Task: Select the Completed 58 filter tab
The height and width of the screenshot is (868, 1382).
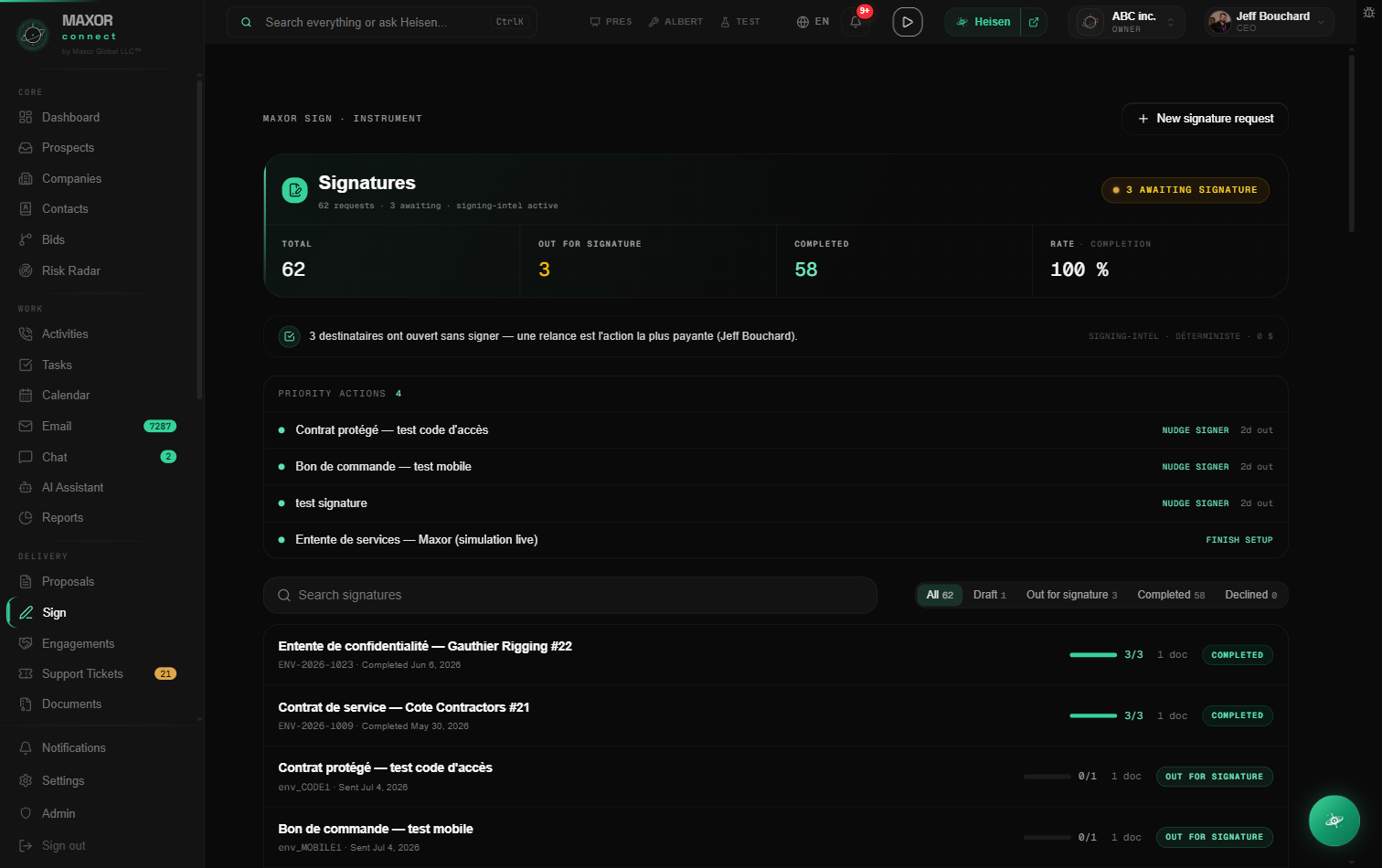Action: (x=1171, y=595)
